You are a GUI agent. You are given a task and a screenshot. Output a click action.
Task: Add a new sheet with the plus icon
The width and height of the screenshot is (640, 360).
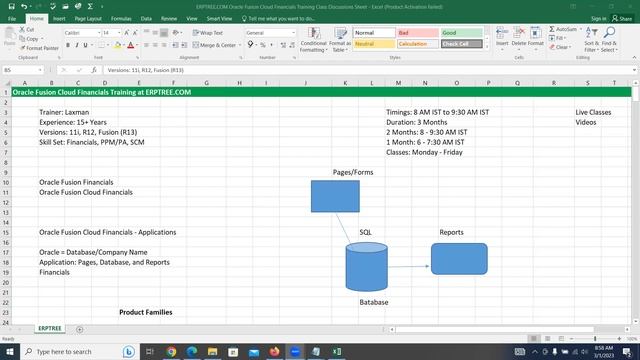tap(80, 329)
